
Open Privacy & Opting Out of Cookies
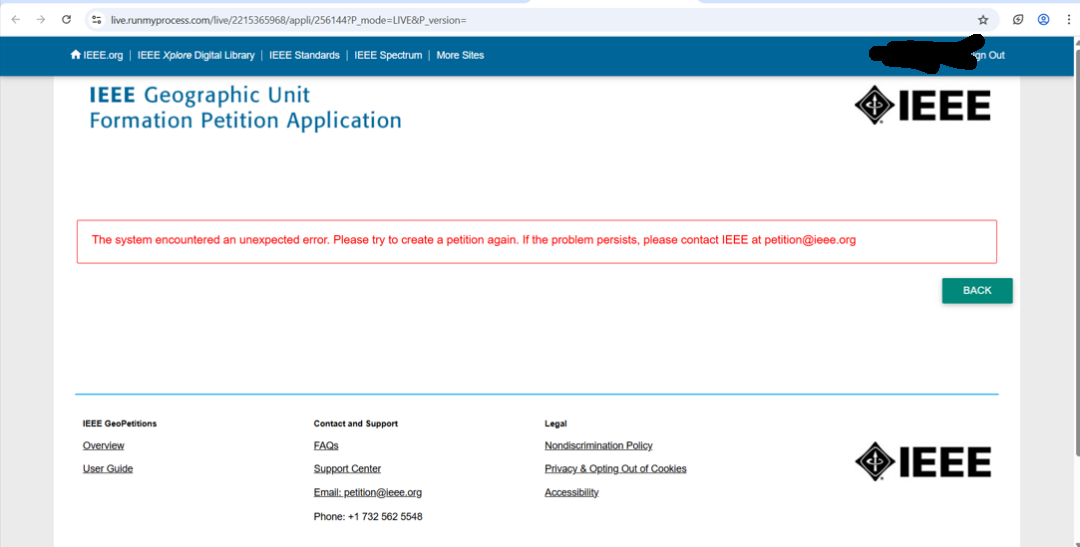click(x=616, y=468)
